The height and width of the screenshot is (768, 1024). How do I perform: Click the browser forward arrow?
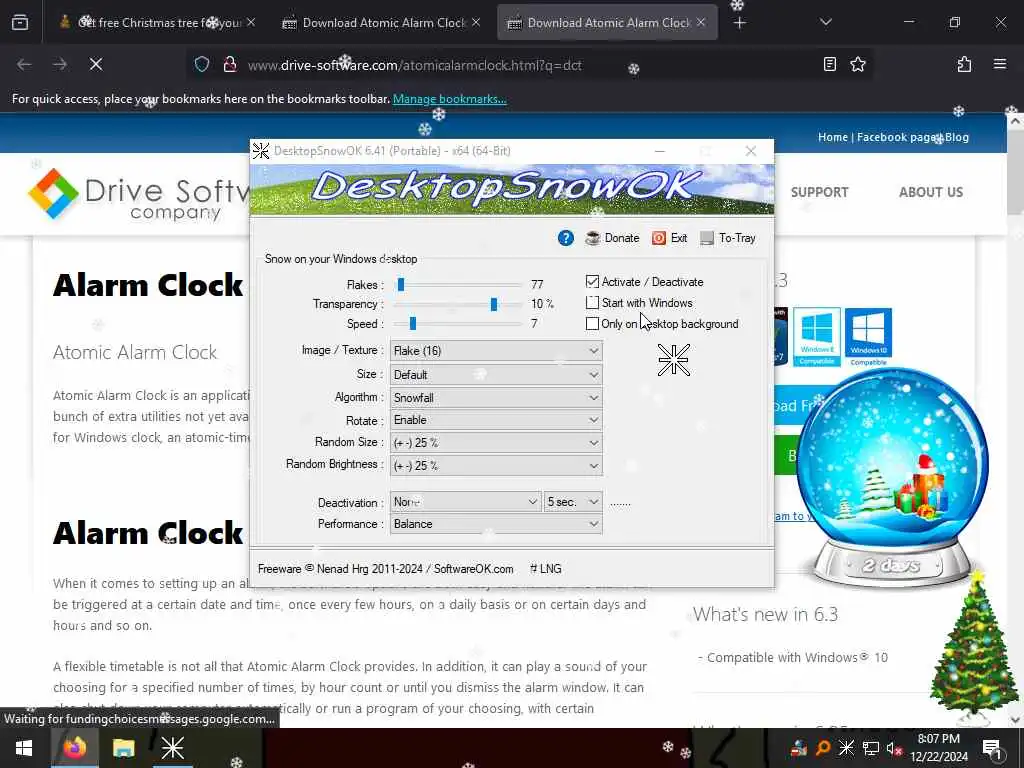pos(59,64)
